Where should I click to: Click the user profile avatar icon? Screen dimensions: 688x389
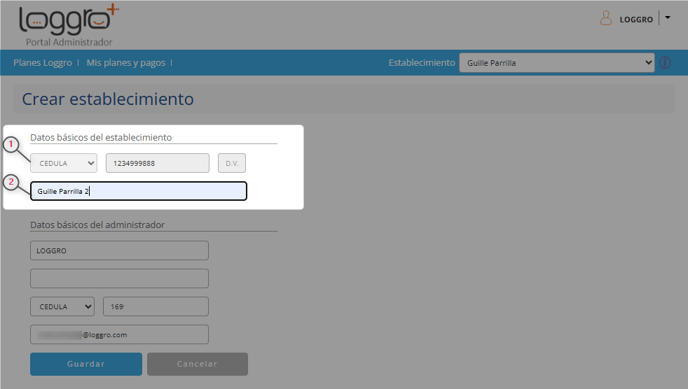[606, 18]
